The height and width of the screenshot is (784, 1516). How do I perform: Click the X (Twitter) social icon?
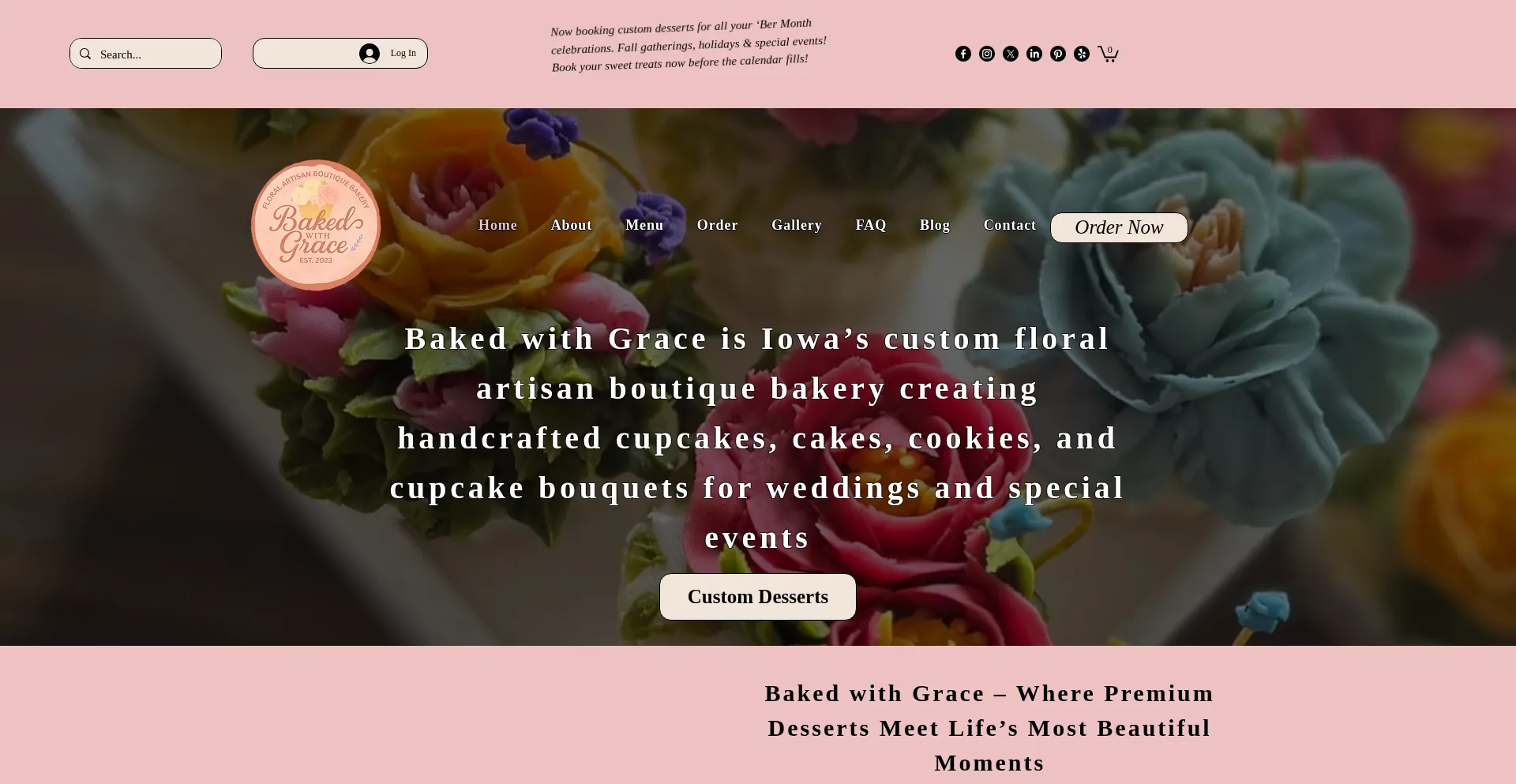[1011, 54]
